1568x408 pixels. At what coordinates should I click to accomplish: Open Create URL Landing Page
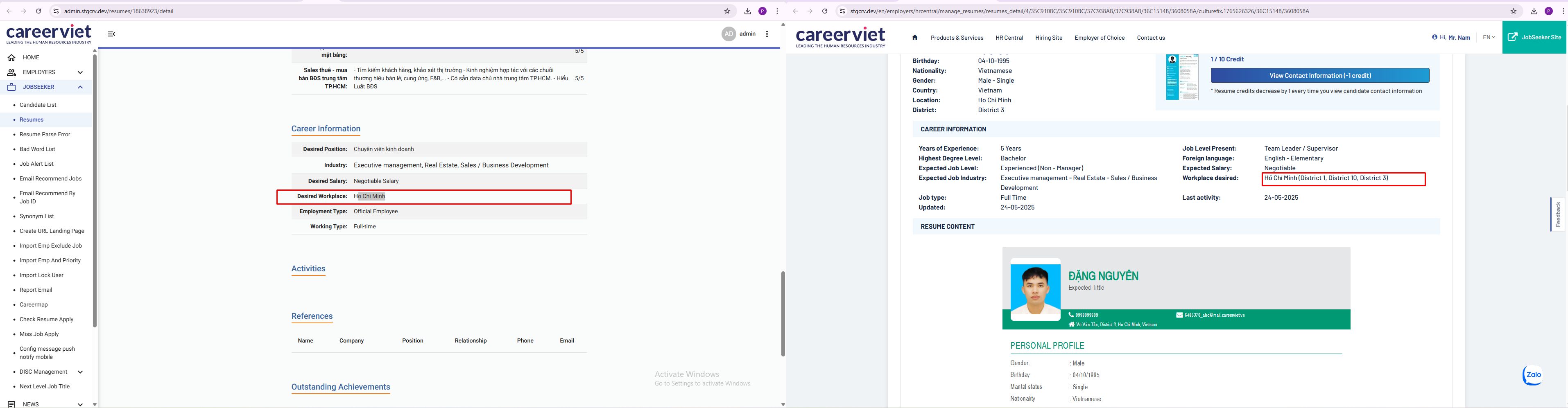(52, 231)
